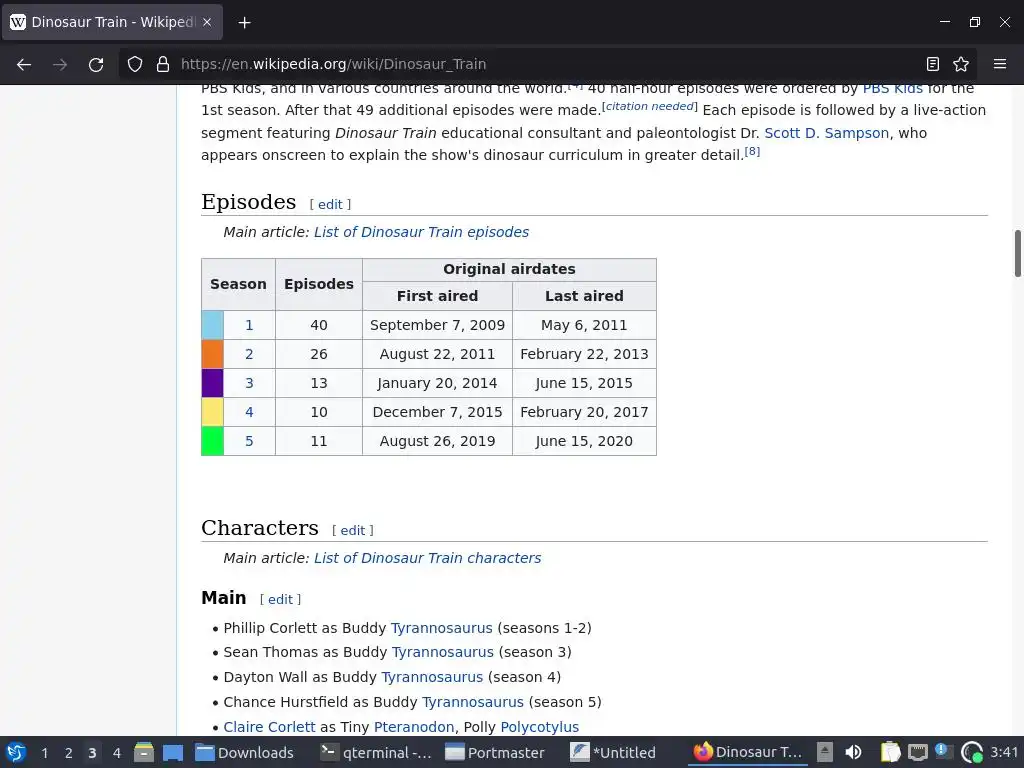1024x768 pixels.
Task: Go back to the previous page
Action: pos(24,64)
